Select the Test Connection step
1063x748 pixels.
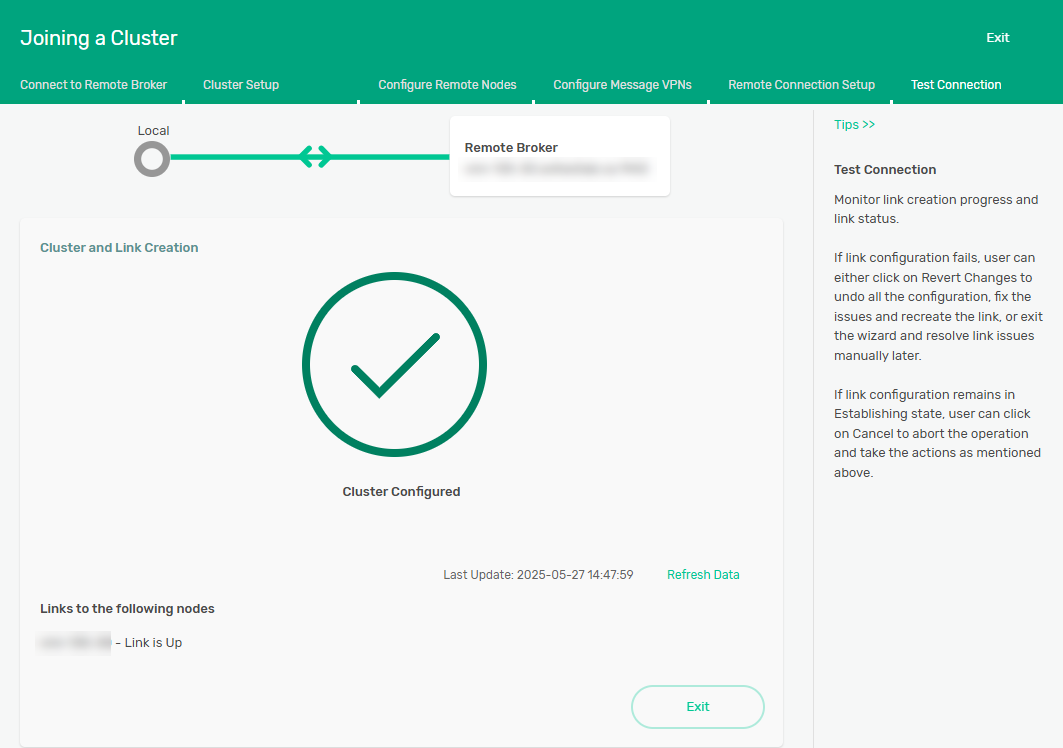click(955, 85)
